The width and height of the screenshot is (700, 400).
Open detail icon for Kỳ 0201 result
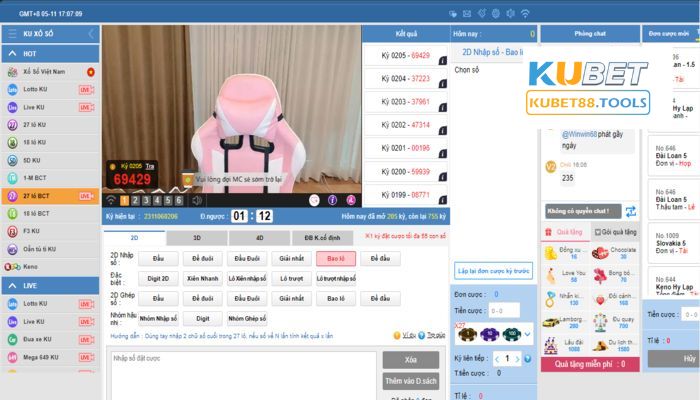tap(442, 154)
